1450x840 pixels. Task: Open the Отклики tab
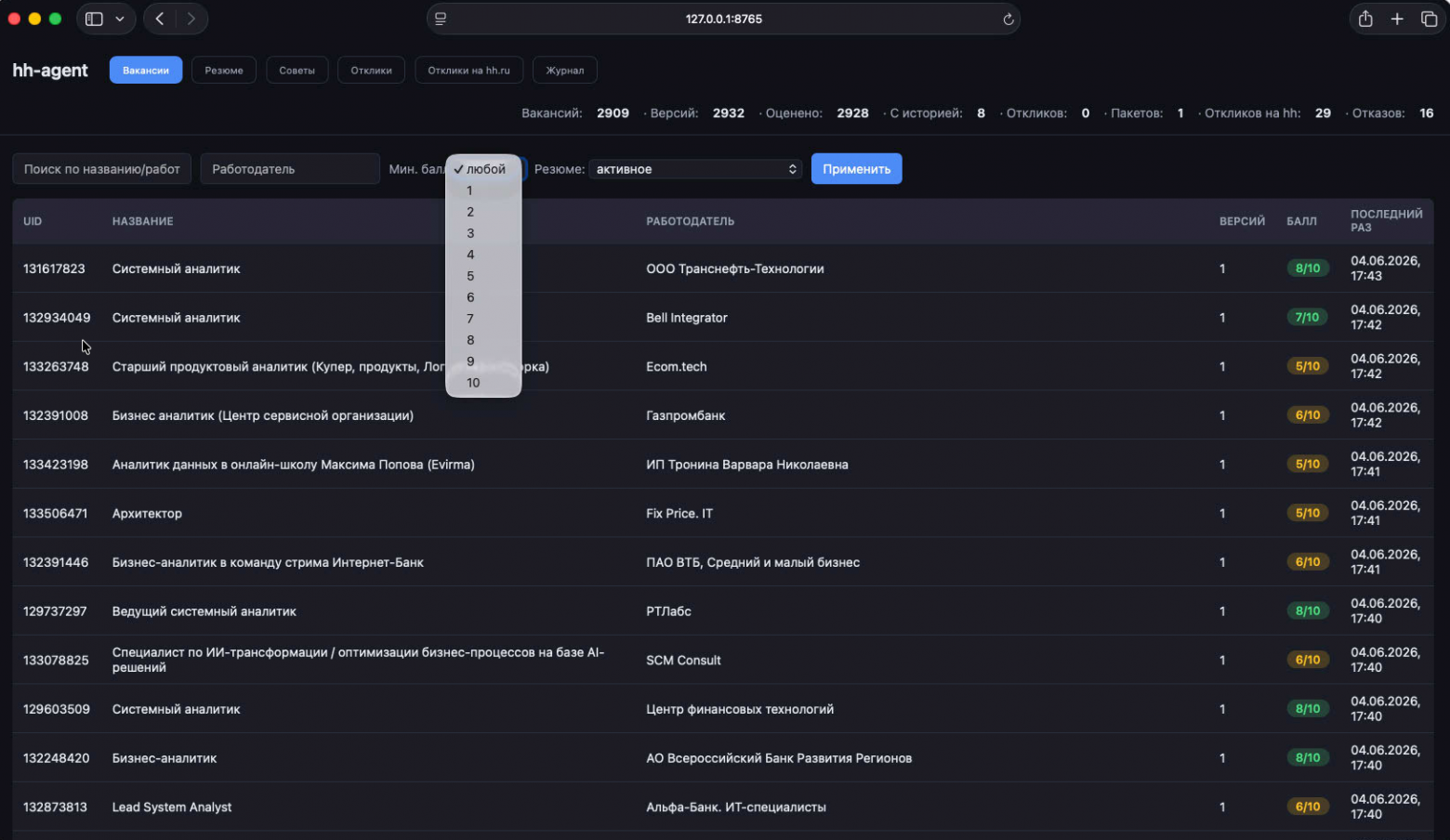pyautogui.click(x=371, y=71)
